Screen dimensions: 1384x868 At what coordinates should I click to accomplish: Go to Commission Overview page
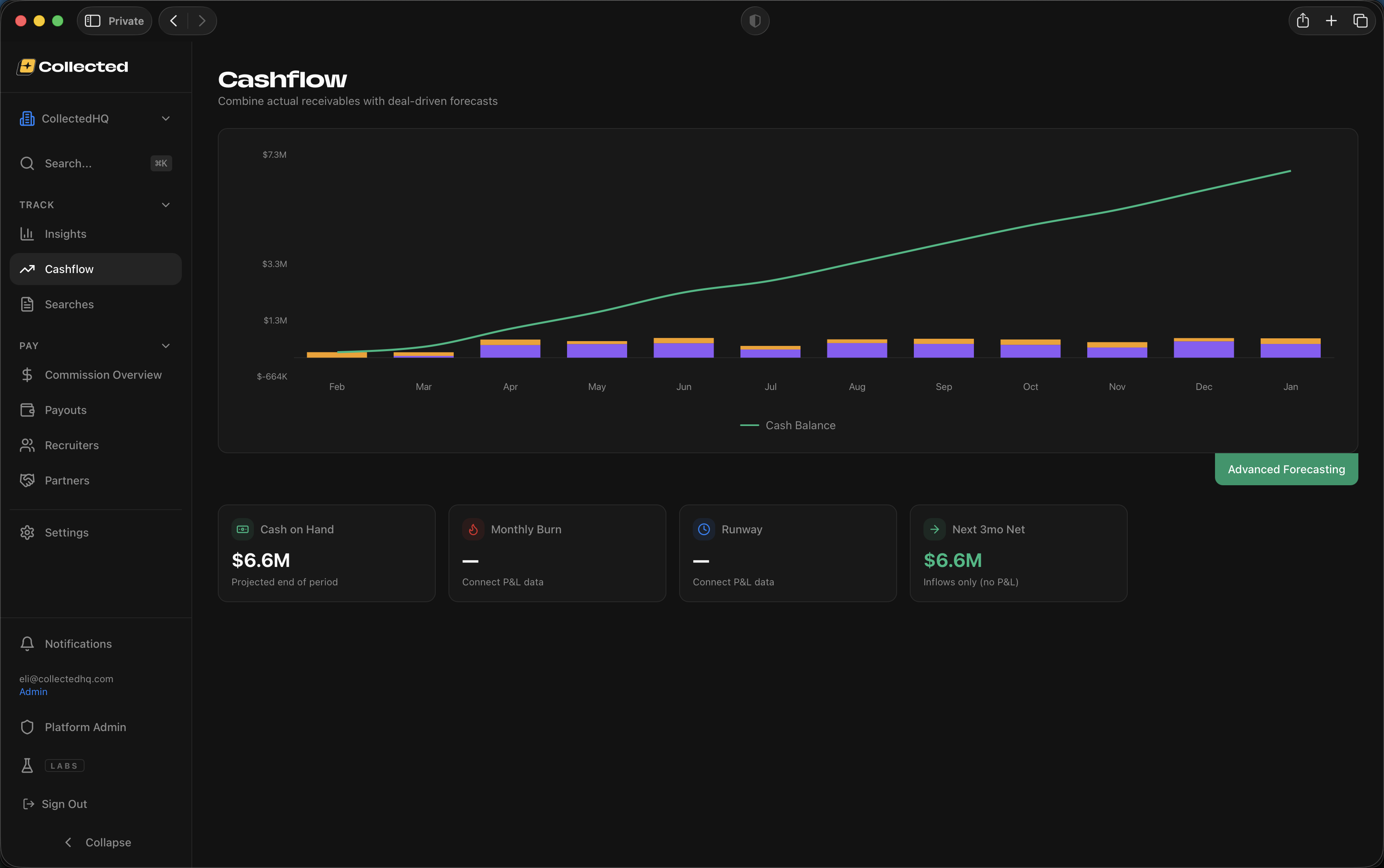103,375
